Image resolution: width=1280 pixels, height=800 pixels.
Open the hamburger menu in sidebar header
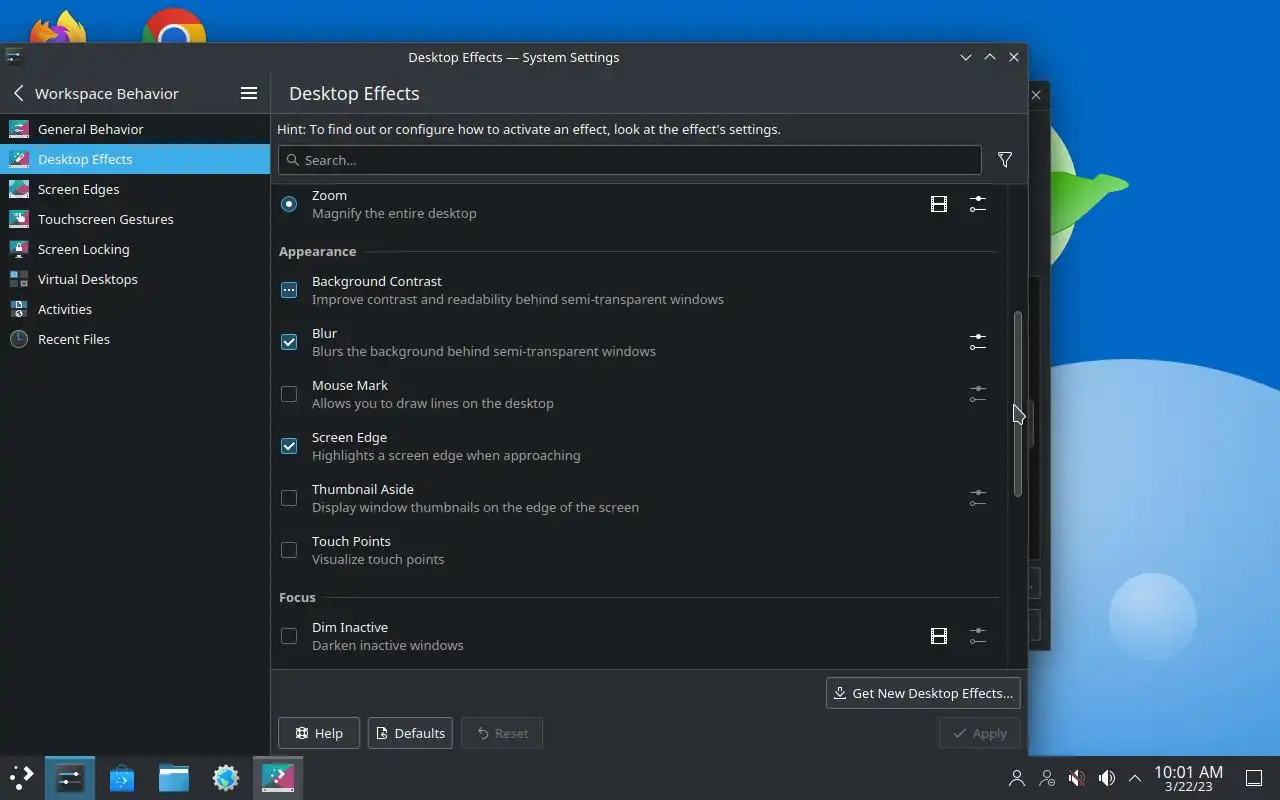click(x=249, y=93)
